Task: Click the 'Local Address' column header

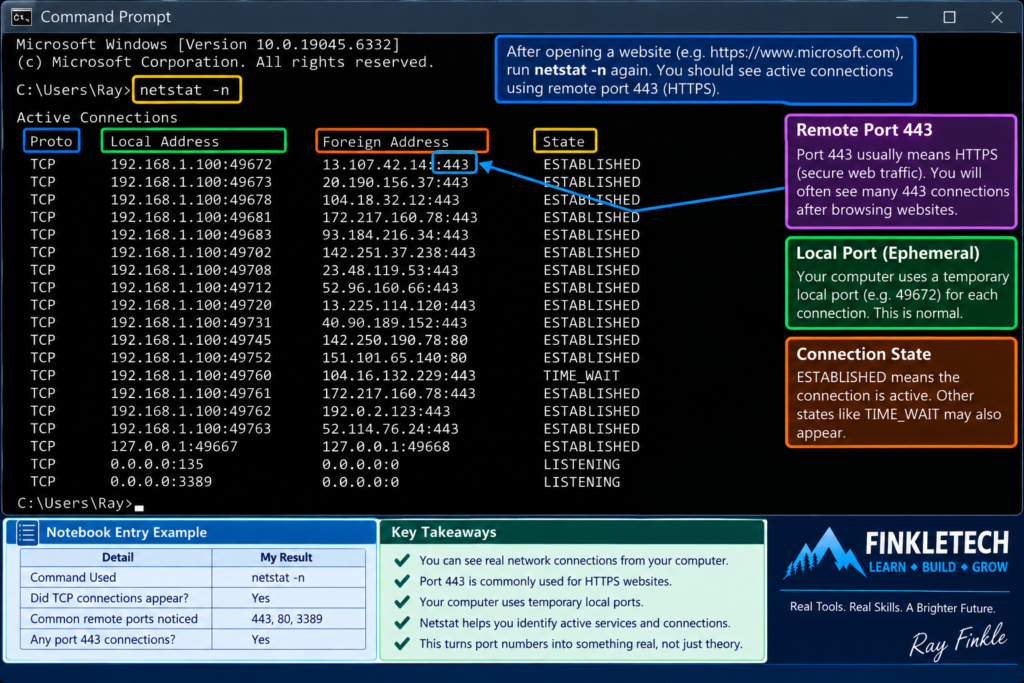Action: pos(193,141)
